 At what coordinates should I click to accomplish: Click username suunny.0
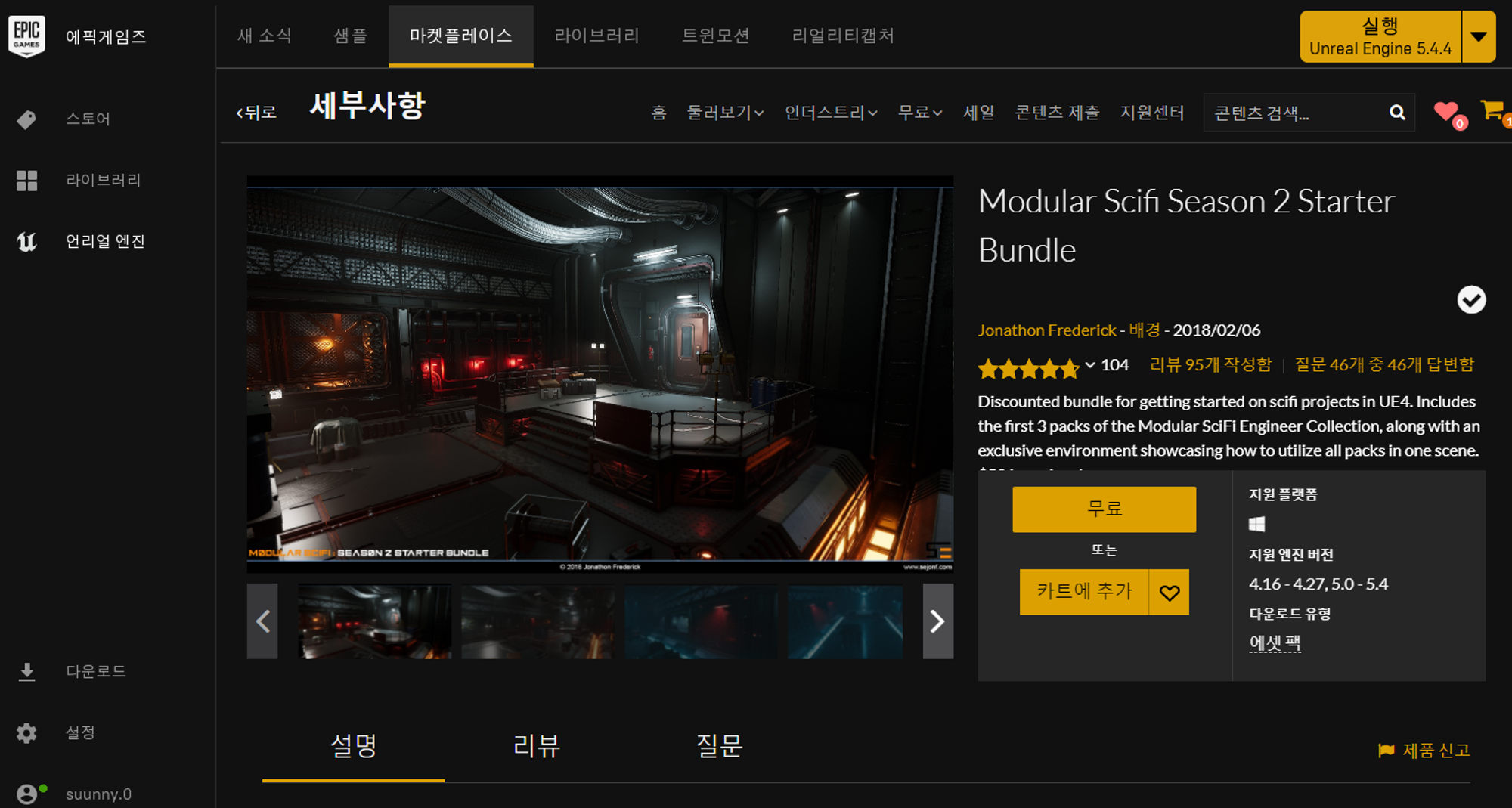tap(98, 794)
